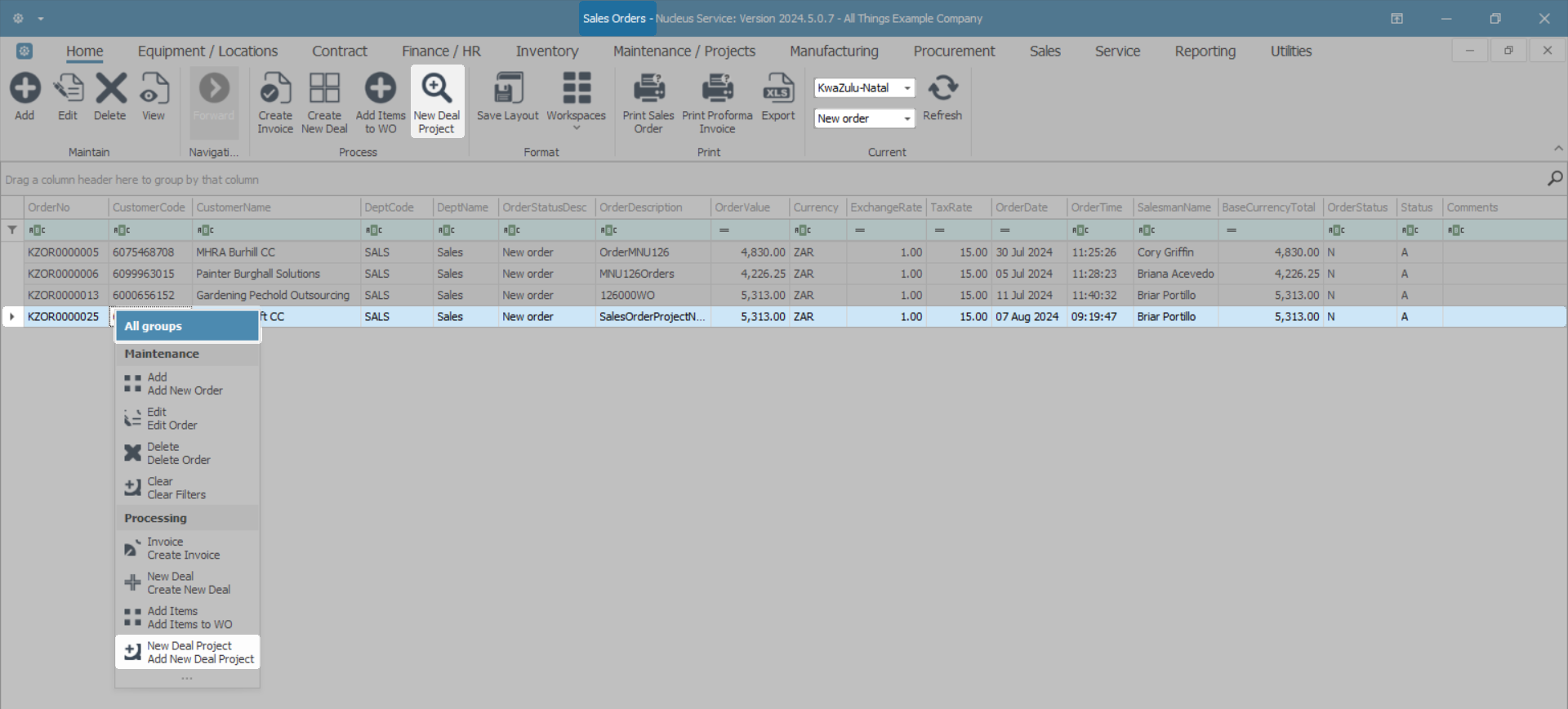The height and width of the screenshot is (709, 1568).
Task: Click the ribbon display options icon in title bar
Action: [1397, 18]
